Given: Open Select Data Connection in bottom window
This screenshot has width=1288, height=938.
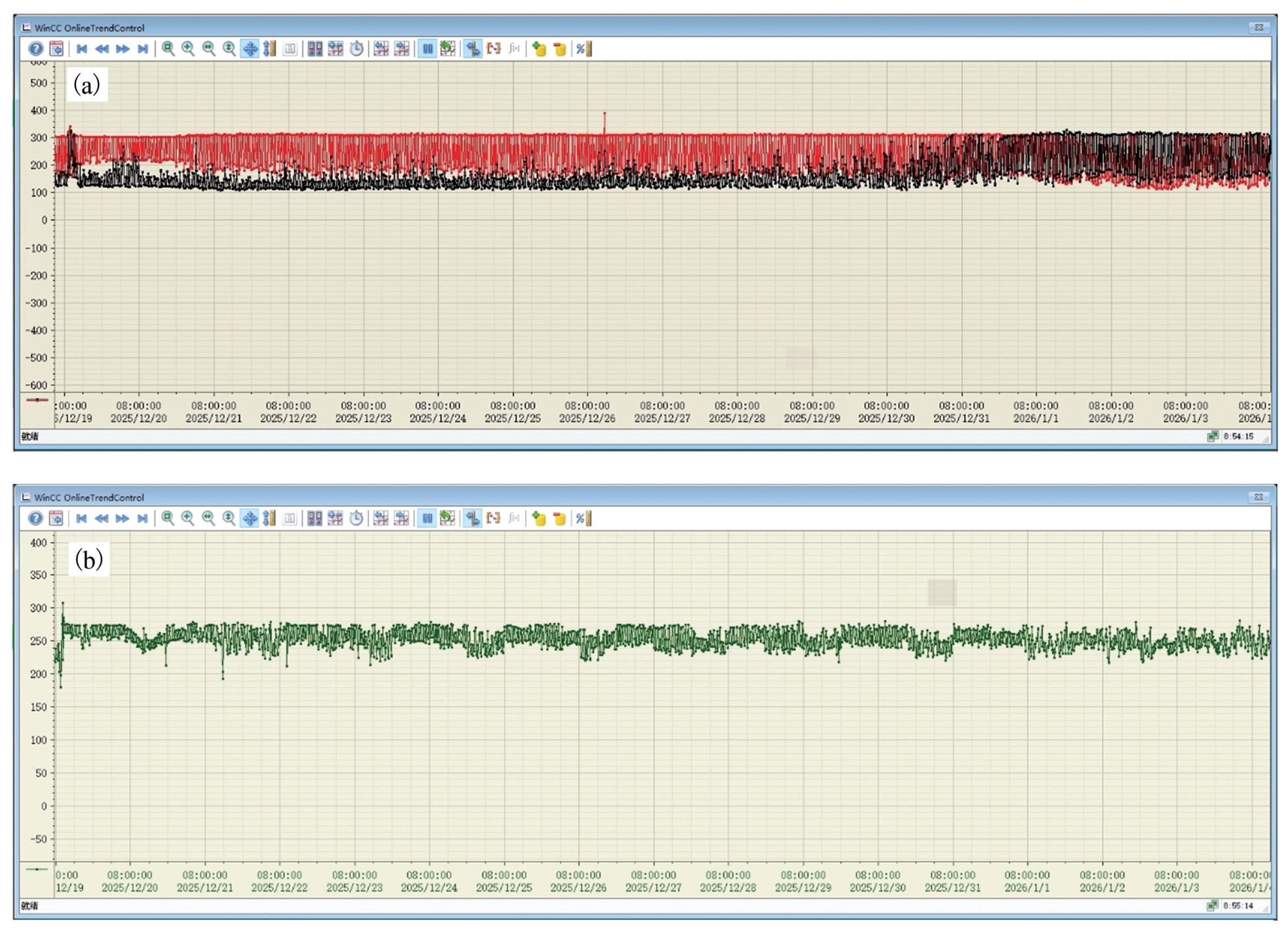Looking at the screenshot, I should coord(315,518).
